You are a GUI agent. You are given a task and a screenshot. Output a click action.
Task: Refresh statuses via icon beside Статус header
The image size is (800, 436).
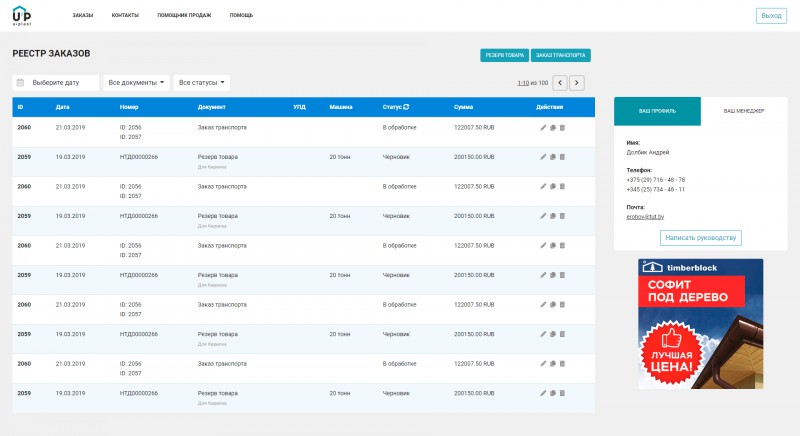click(x=406, y=107)
